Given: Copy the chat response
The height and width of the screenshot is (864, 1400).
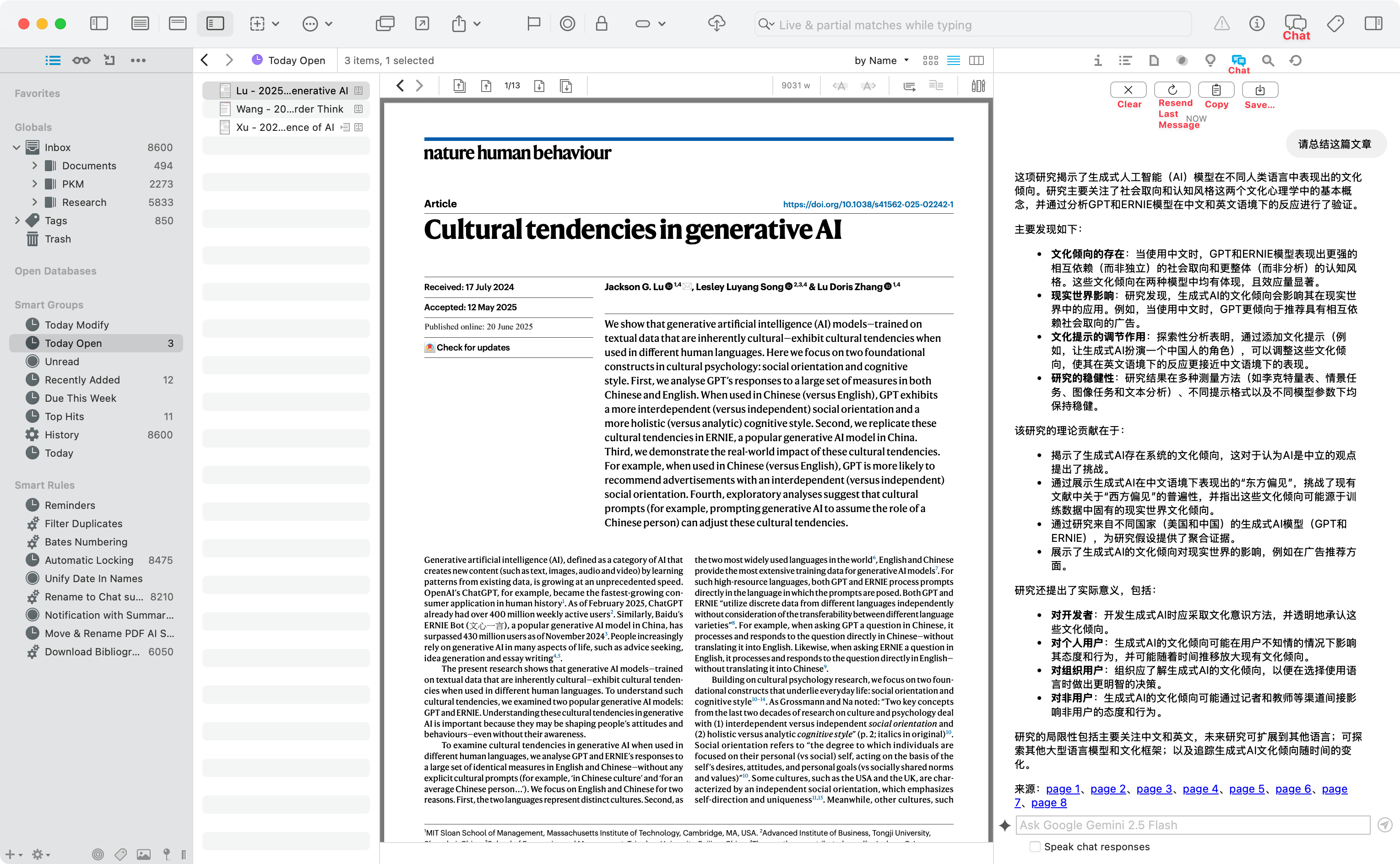Looking at the screenshot, I should pyautogui.click(x=1216, y=90).
